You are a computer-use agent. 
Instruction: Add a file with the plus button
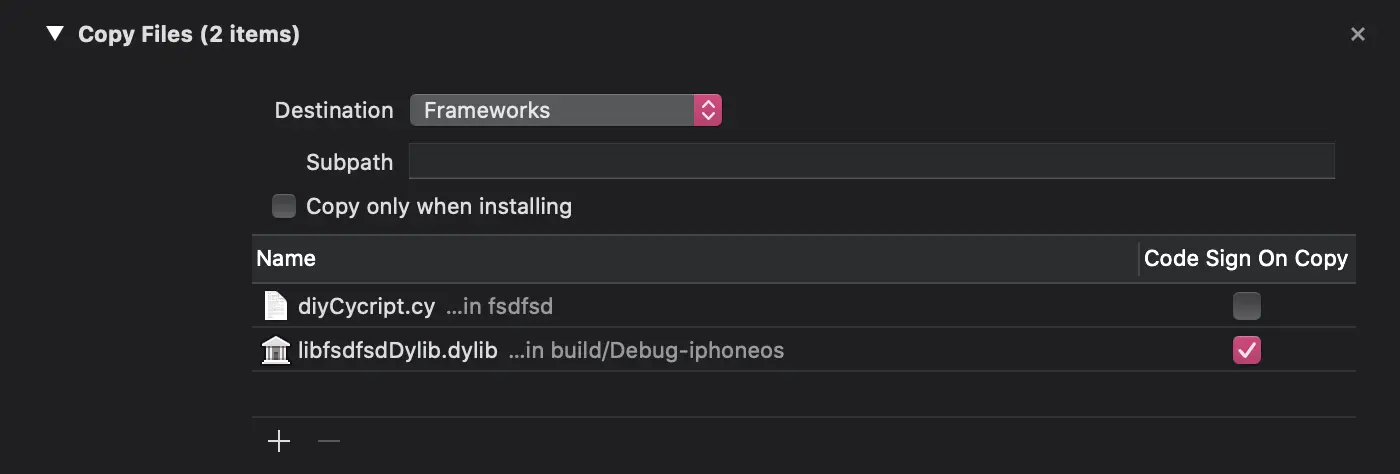279,441
